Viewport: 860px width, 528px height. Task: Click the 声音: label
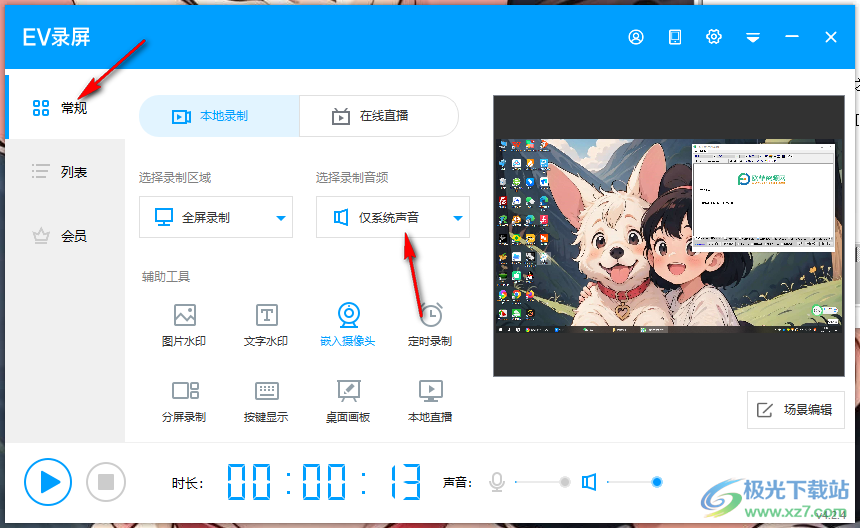tap(457, 482)
